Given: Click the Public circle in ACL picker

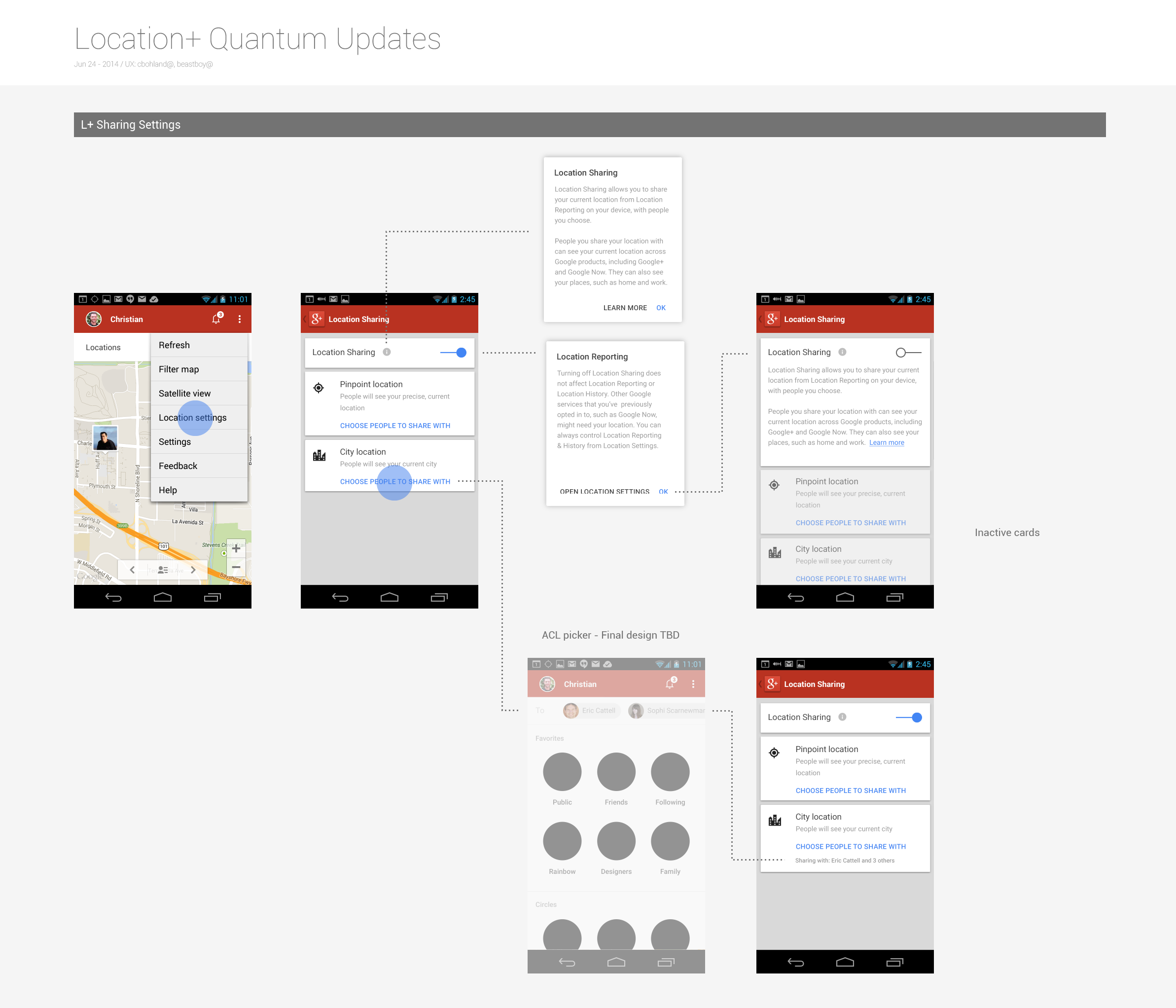Looking at the screenshot, I should [562, 772].
